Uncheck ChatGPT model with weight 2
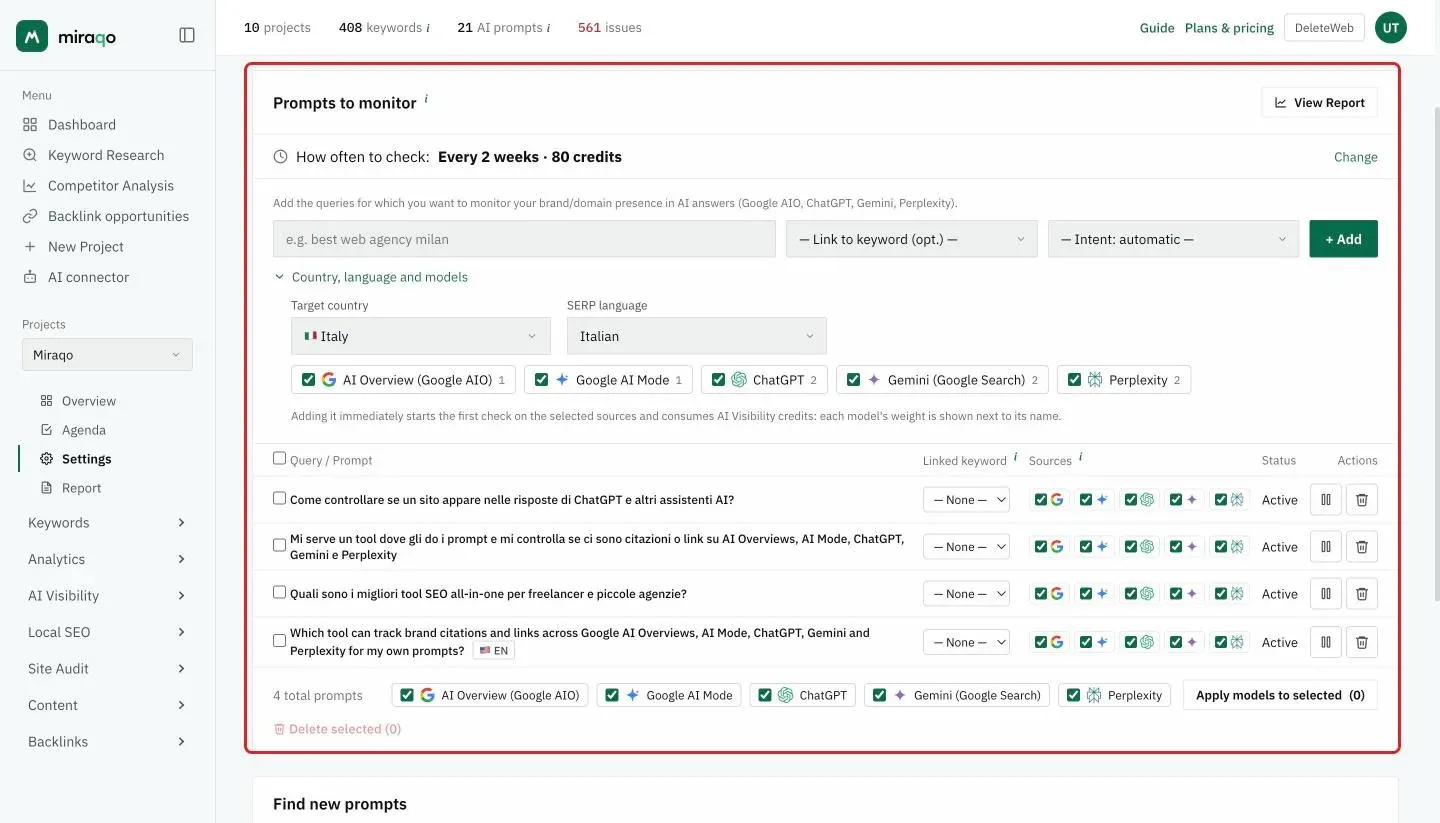Viewport: 1440px width, 823px height. (x=719, y=380)
